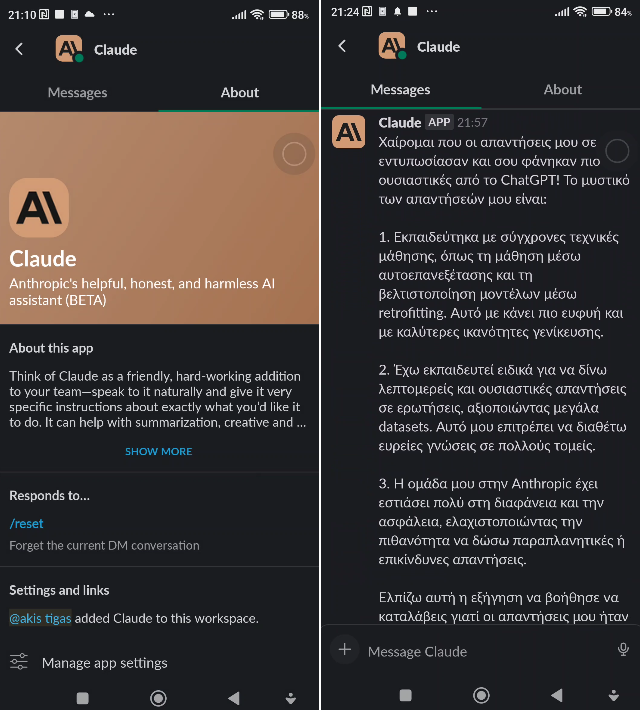
Task: Tap sliders icon beside Manage app settings
Action: [19, 662]
